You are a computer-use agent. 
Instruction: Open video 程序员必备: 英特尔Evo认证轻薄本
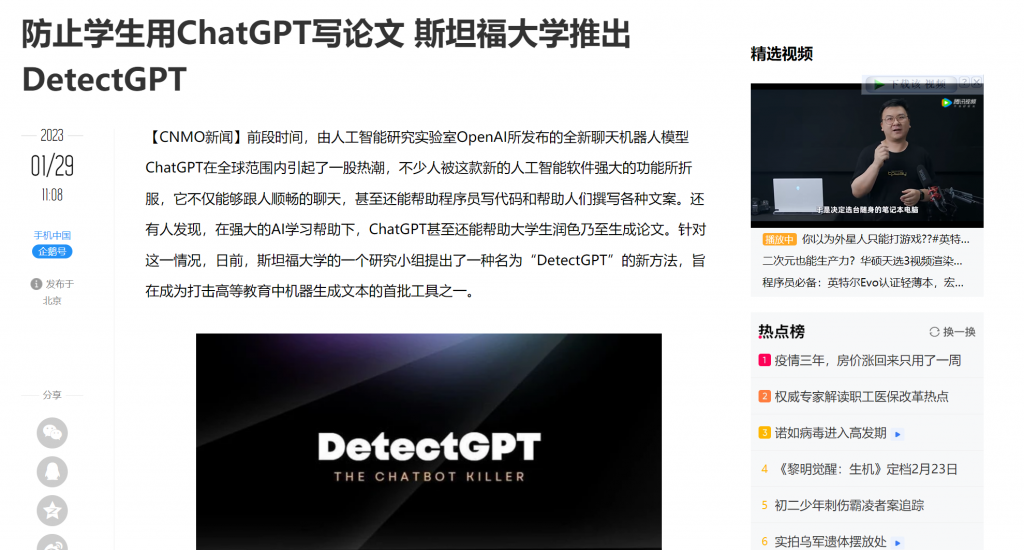863,282
